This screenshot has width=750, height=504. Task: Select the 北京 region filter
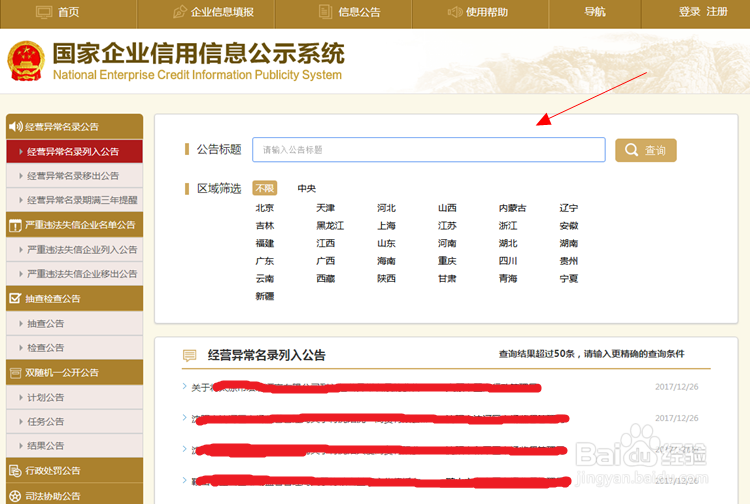point(265,208)
